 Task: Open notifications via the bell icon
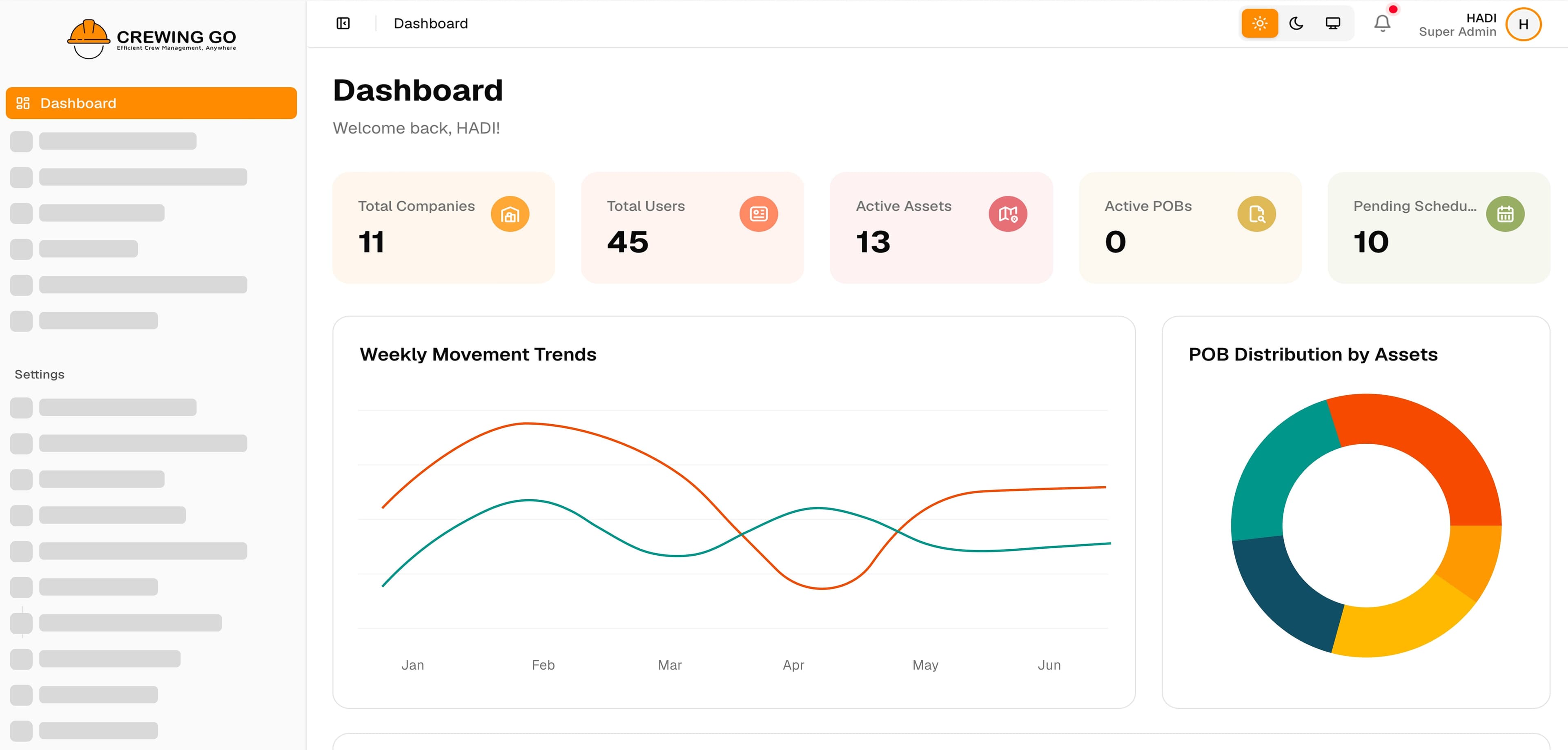coord(1382,23)
